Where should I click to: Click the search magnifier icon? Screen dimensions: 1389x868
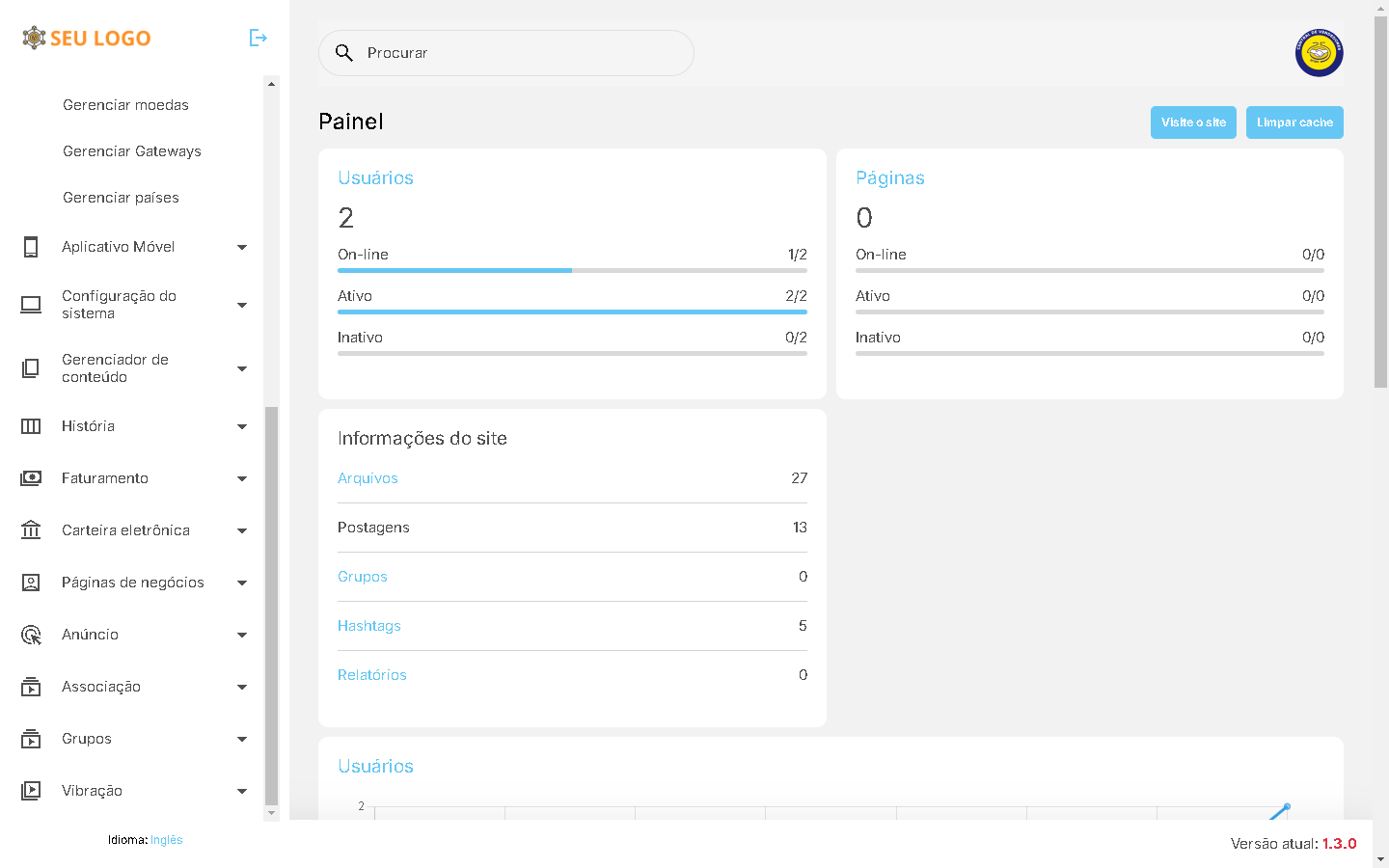click(x=344, y=53)
